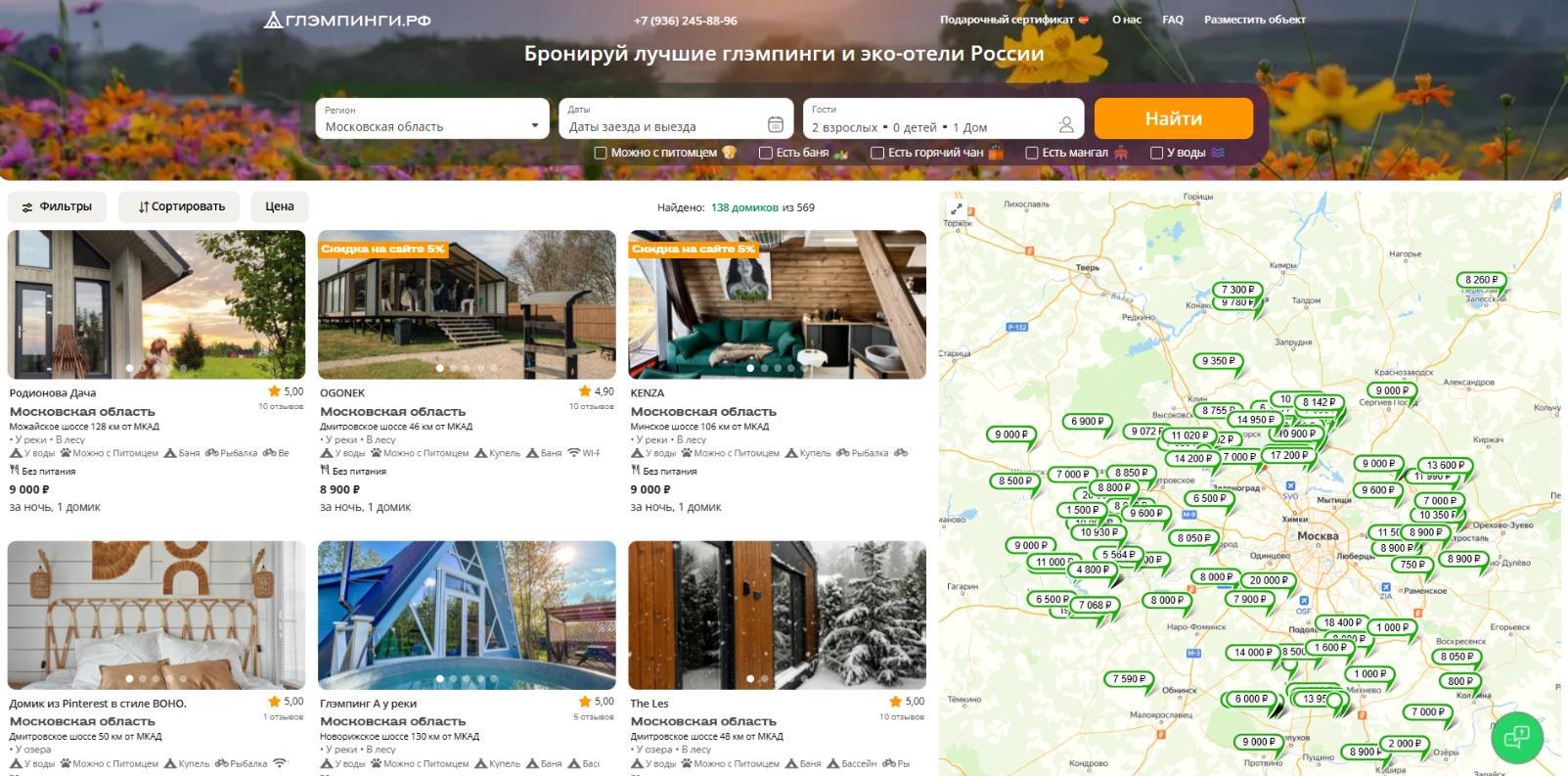Viewport: 1568px width, 776px height.
Task: Click the Глэмпинги.рф logo
Action: [347, 20]
